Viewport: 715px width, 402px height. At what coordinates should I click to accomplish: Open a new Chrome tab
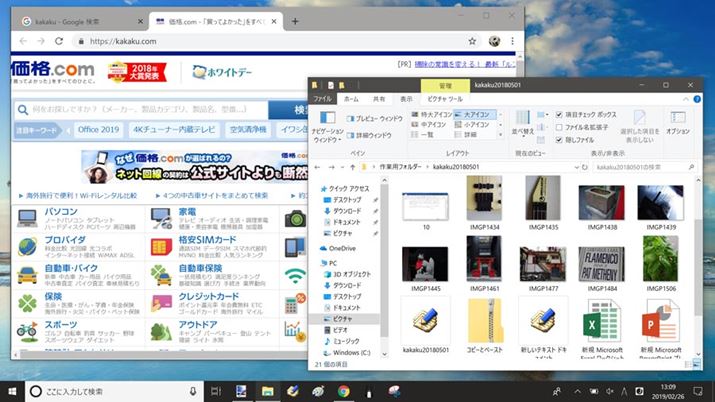295,21
